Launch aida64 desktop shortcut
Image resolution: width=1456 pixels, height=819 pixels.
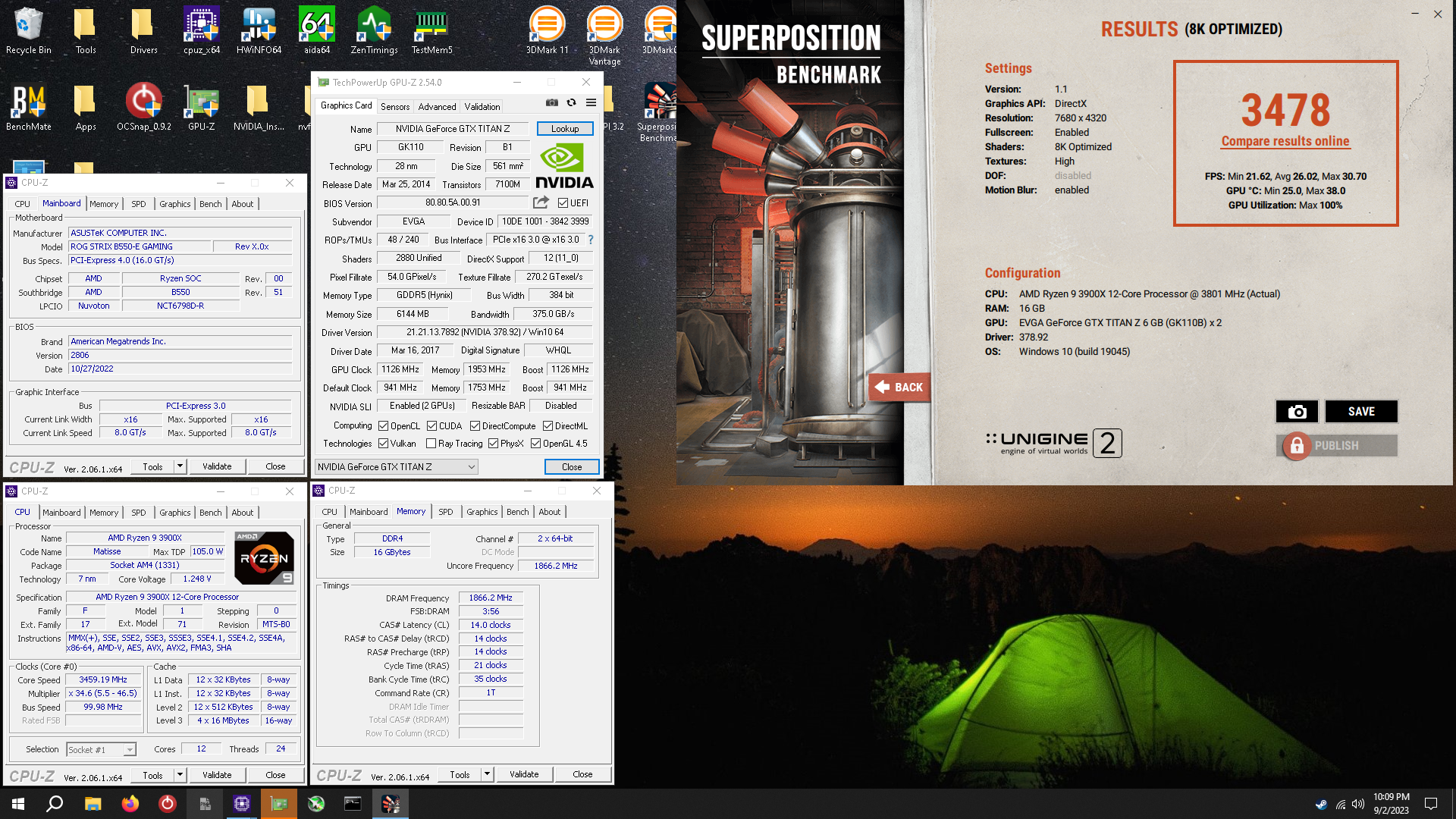click(x=317, y=30)
